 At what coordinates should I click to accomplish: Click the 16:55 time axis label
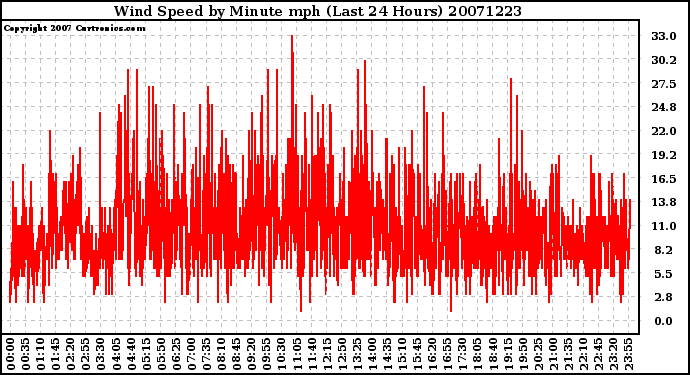448,354
